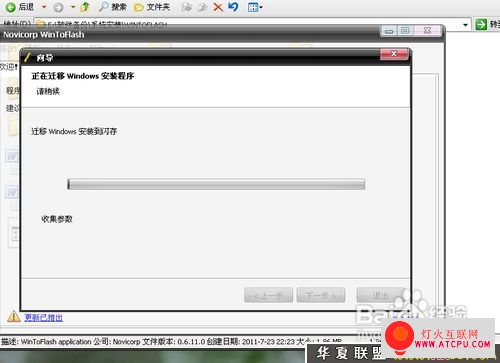
Task: Click the update released link
Action: [x=44, y=318]
